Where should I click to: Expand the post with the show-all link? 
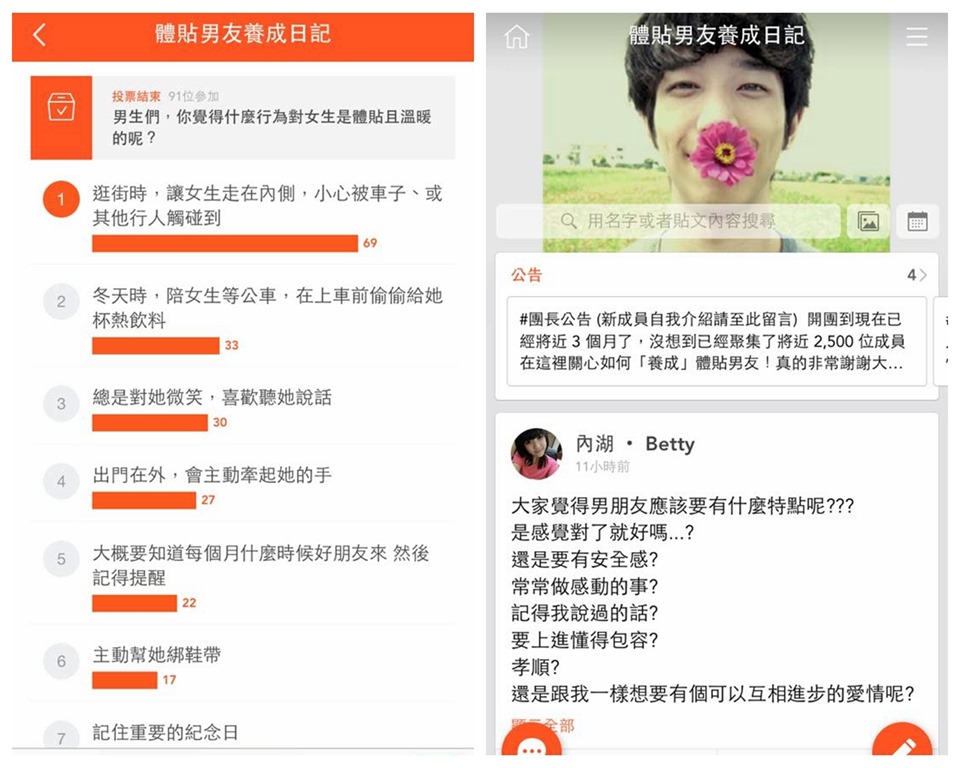(x=542, y=726)
